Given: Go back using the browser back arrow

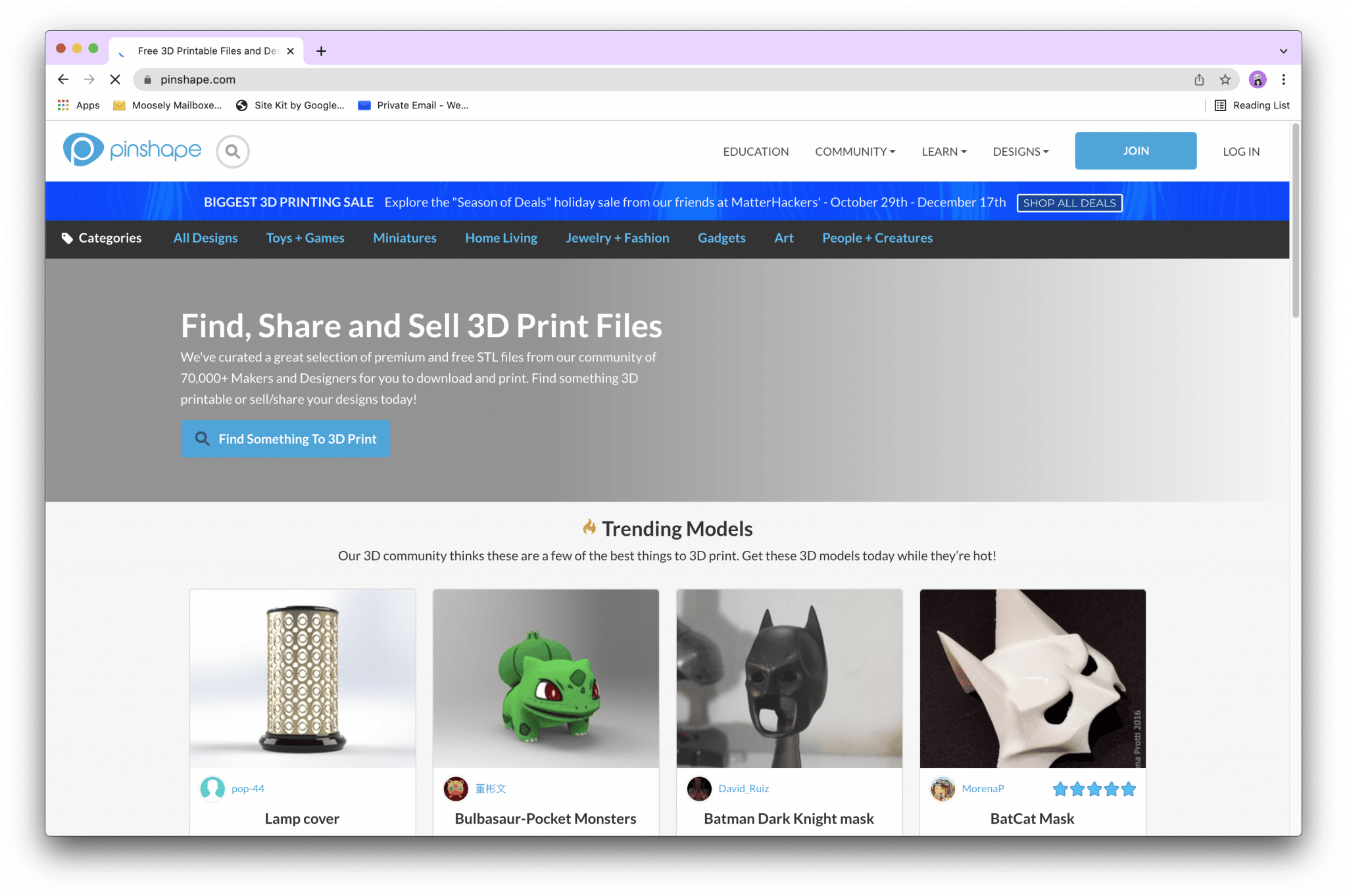Looking at the screenshot, I should pyautogui.click(x=63, y=80).
